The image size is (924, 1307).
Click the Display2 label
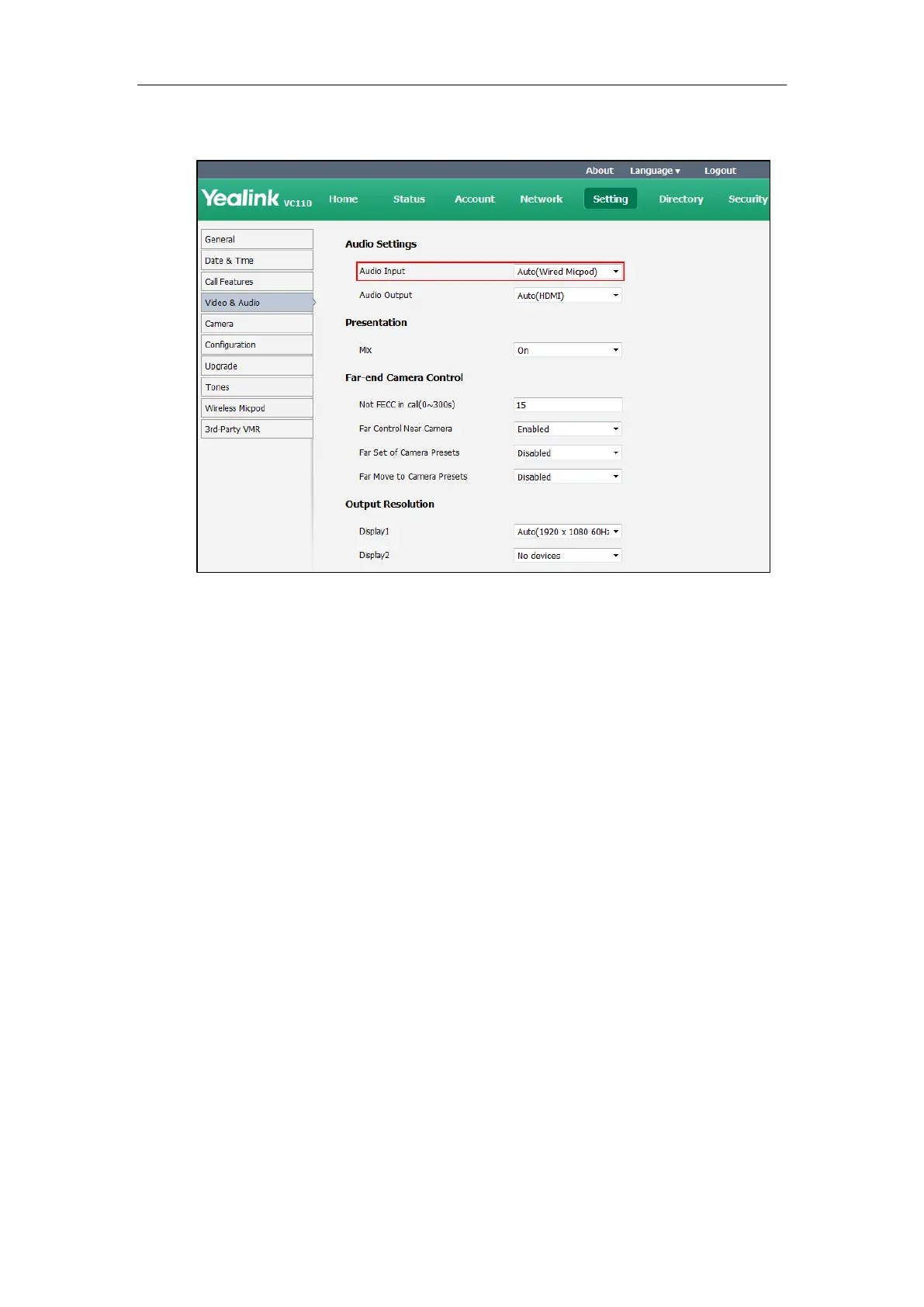pos(374,555)
